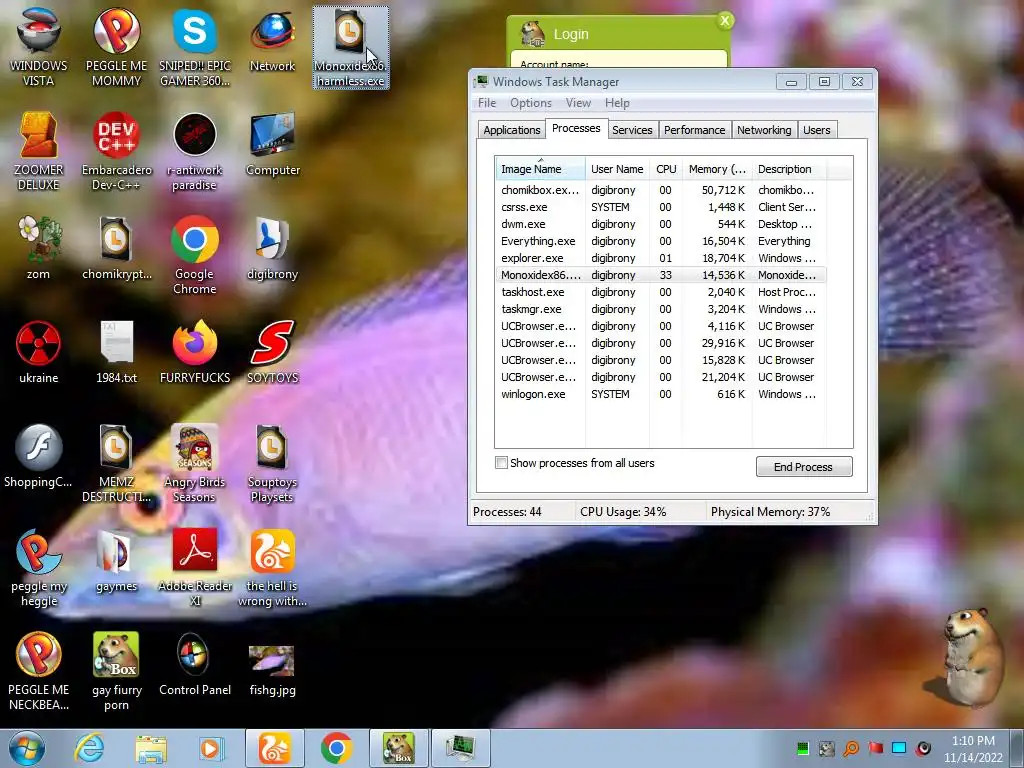This screenshot has height=768, width=1024.
Task: Select the Monoxidex86 harmless.exe desktop icon
Action: pos(351,47)
